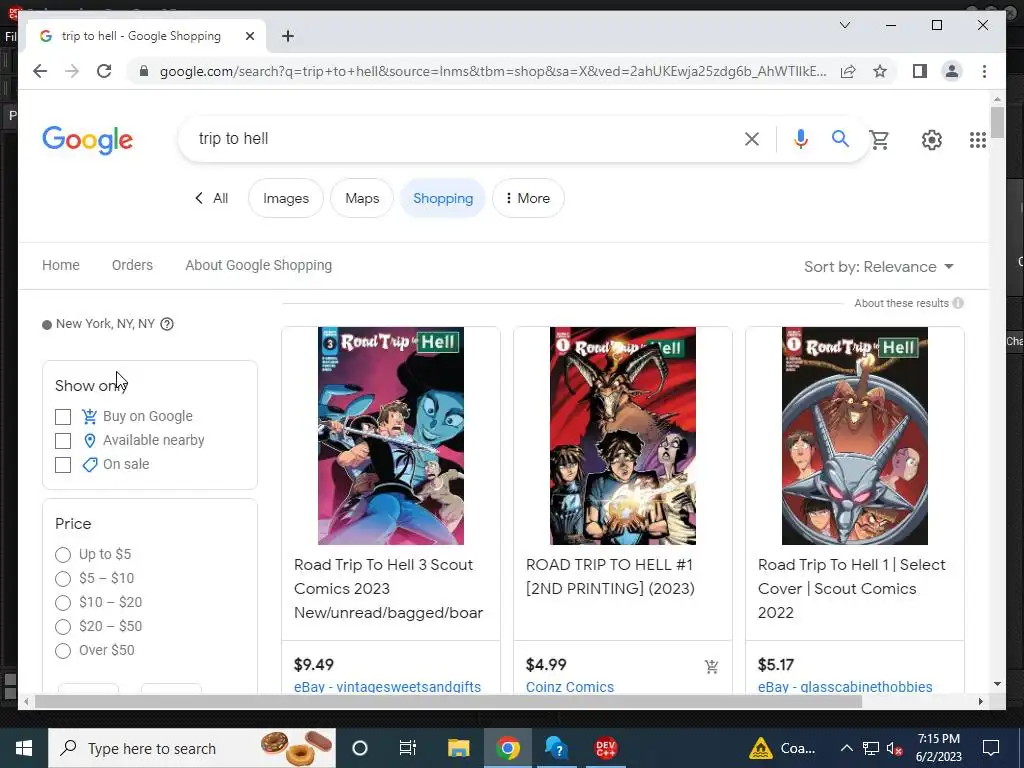Check 'Available nearby' filter
Viewport: 1024px width, 768px height.
point(63,441)
